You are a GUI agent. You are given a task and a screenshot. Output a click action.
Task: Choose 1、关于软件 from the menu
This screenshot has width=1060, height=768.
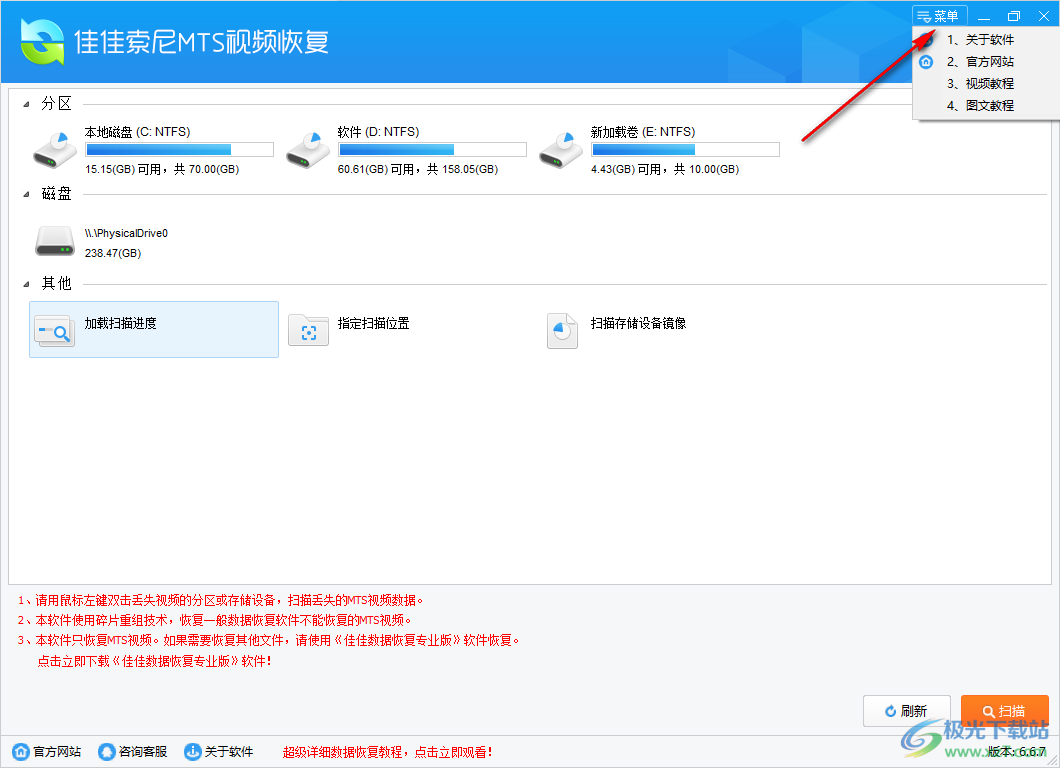(980, 40)
